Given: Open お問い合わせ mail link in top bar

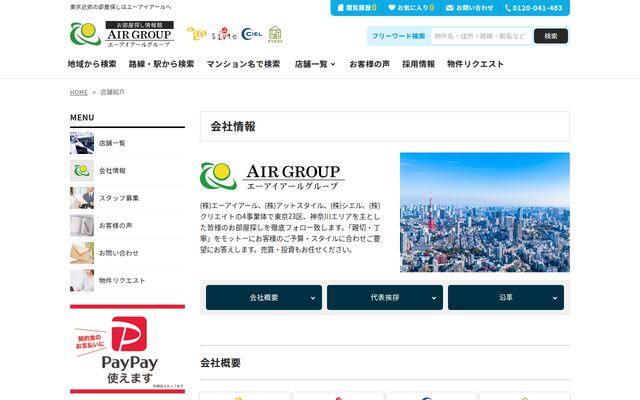Looking at the screenshot, I should coord(469,8).
